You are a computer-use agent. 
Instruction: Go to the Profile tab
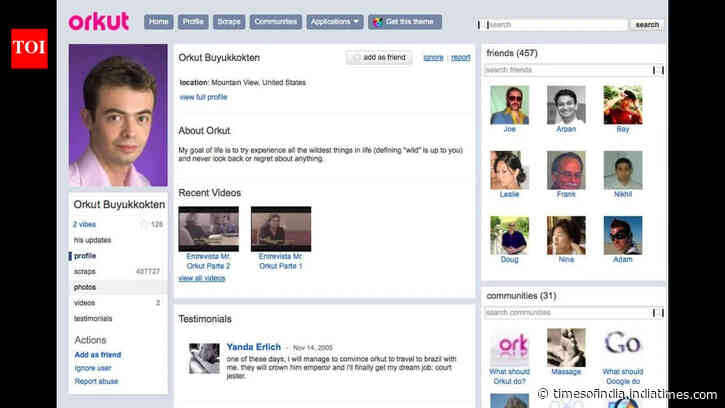coord(193,22)
